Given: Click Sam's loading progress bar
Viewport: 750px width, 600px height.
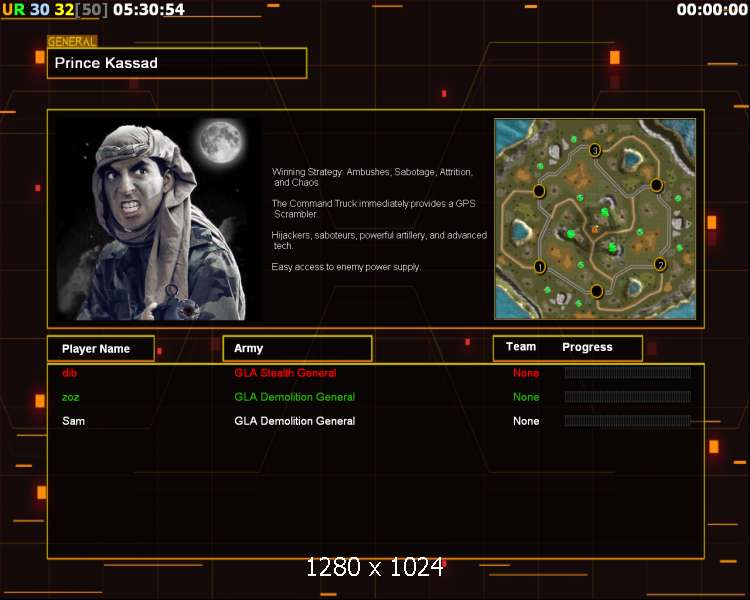Looking at the screenshot, I should (628, 421).
